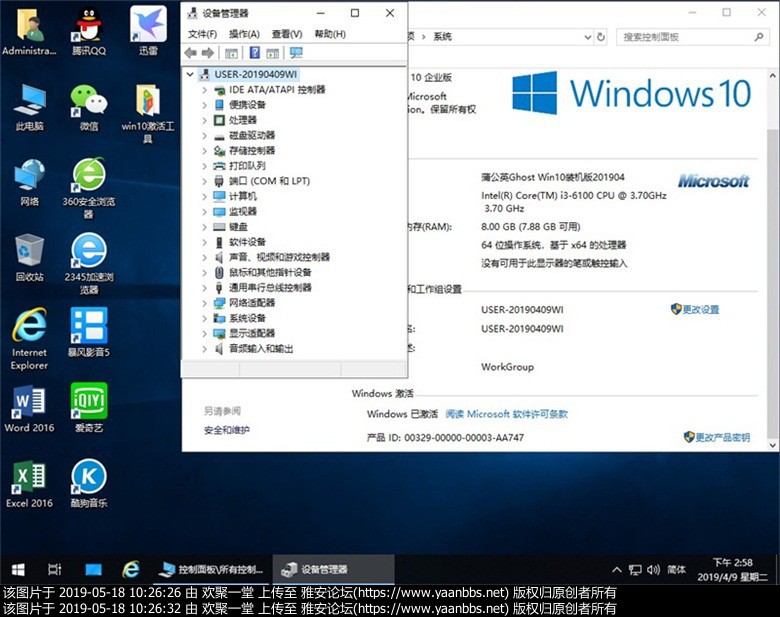780x617 pixels.
Task: Click the Internet Explorer taskbar icon
Action: click(131, 569)
